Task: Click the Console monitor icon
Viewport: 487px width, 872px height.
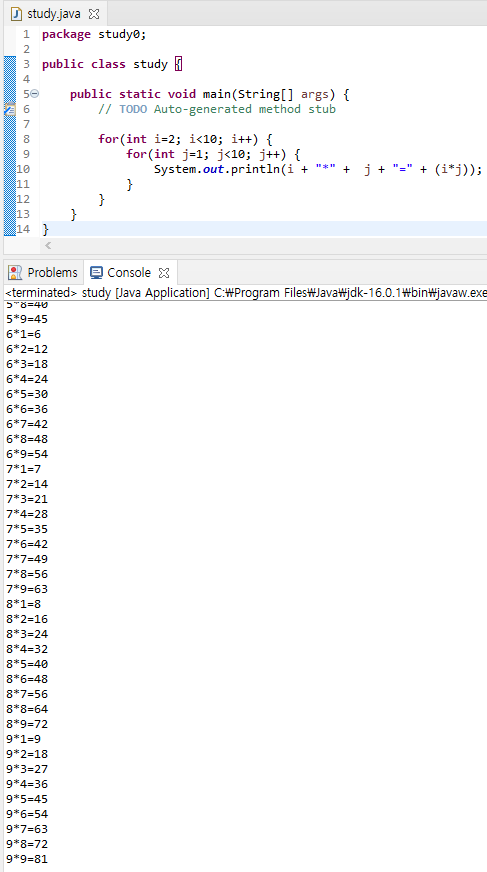Action: click(x=96, y=272)
